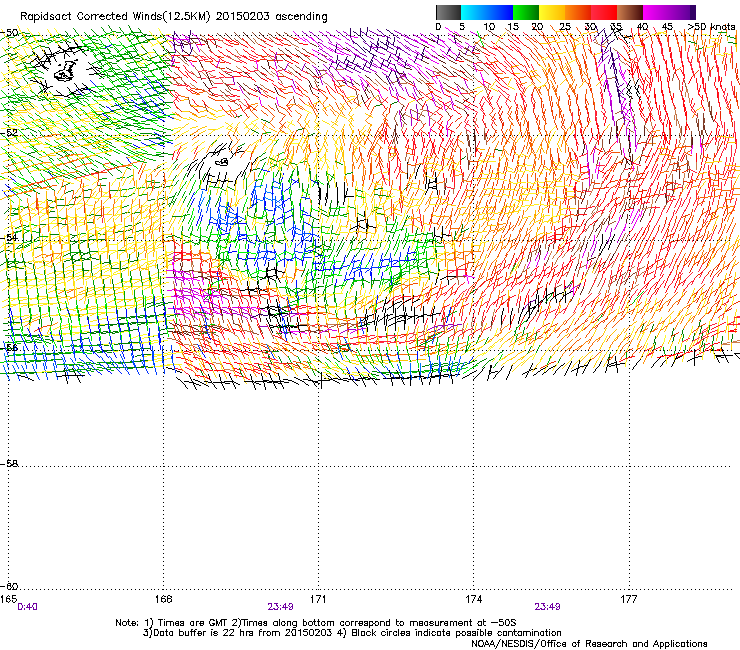Click the date '20150203 ascending' in title

point(271,17)
